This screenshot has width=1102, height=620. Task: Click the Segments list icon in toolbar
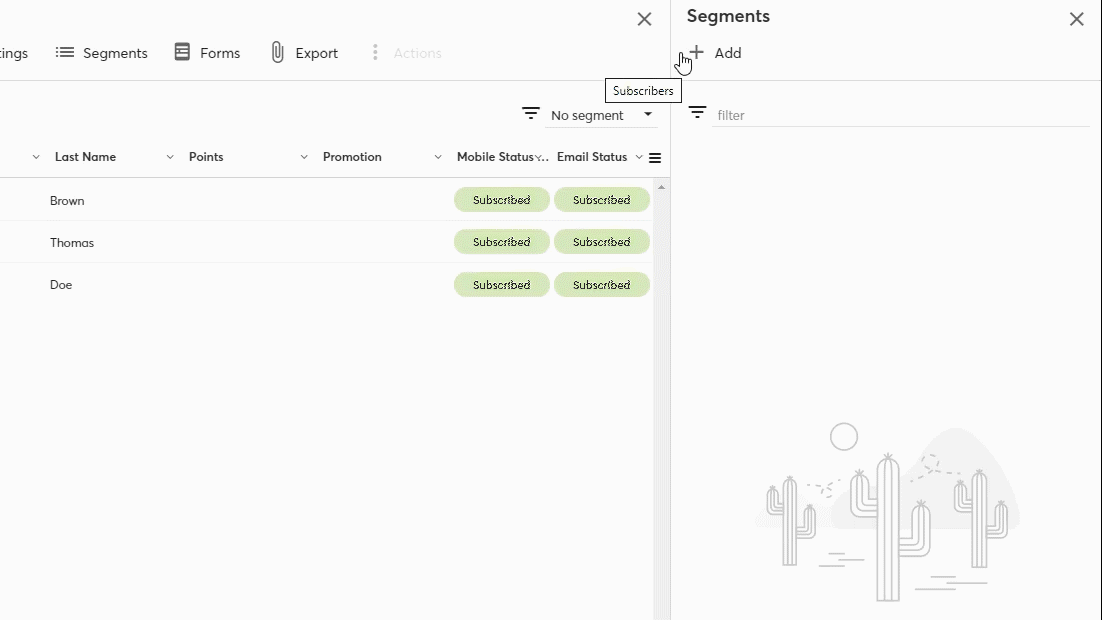[65, 53]
